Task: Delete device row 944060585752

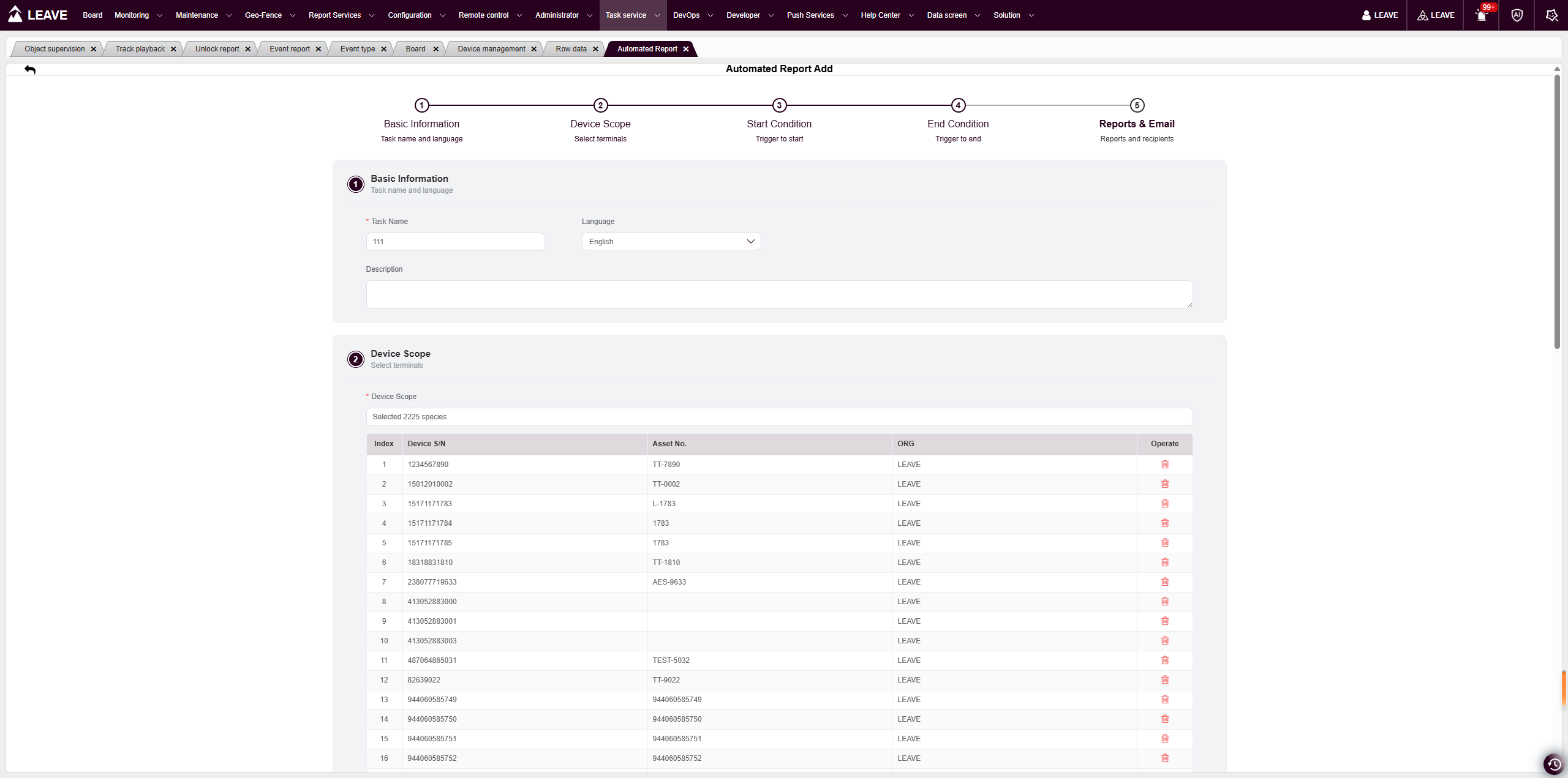Action: click(1165, 758)
